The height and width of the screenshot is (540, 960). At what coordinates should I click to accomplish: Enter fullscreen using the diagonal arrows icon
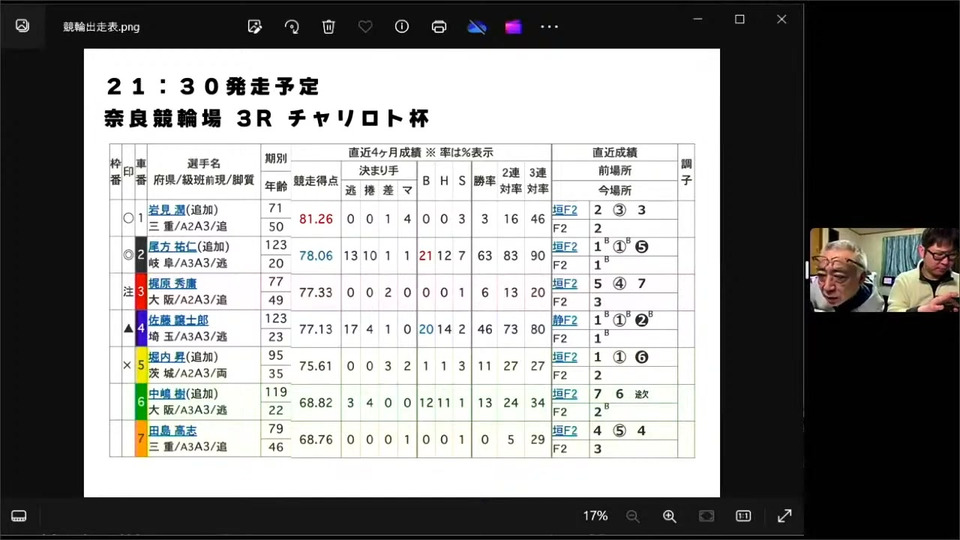tap(784, 516)
